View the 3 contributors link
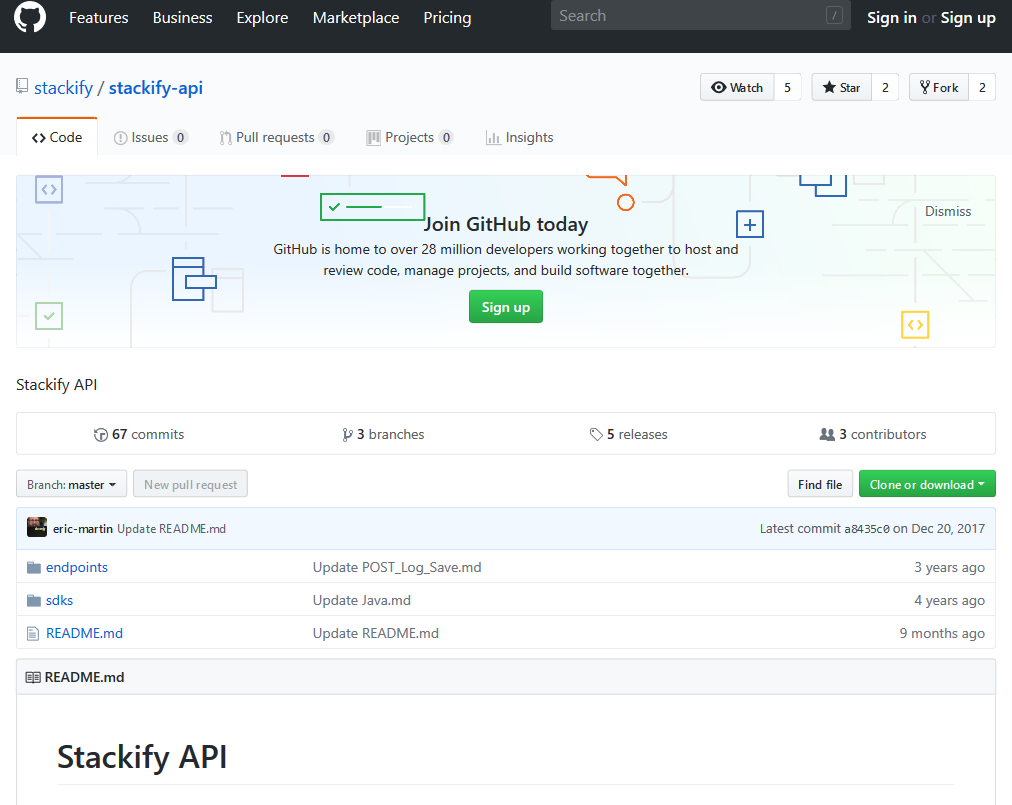Viewport: 1012px width, 805px height. (873, 434)
